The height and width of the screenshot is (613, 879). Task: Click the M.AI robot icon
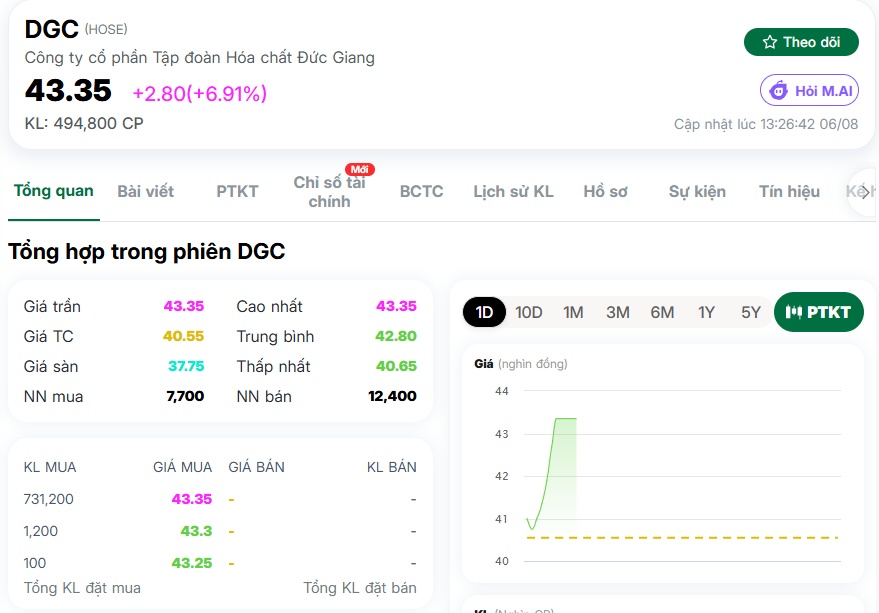click(779, 90)
